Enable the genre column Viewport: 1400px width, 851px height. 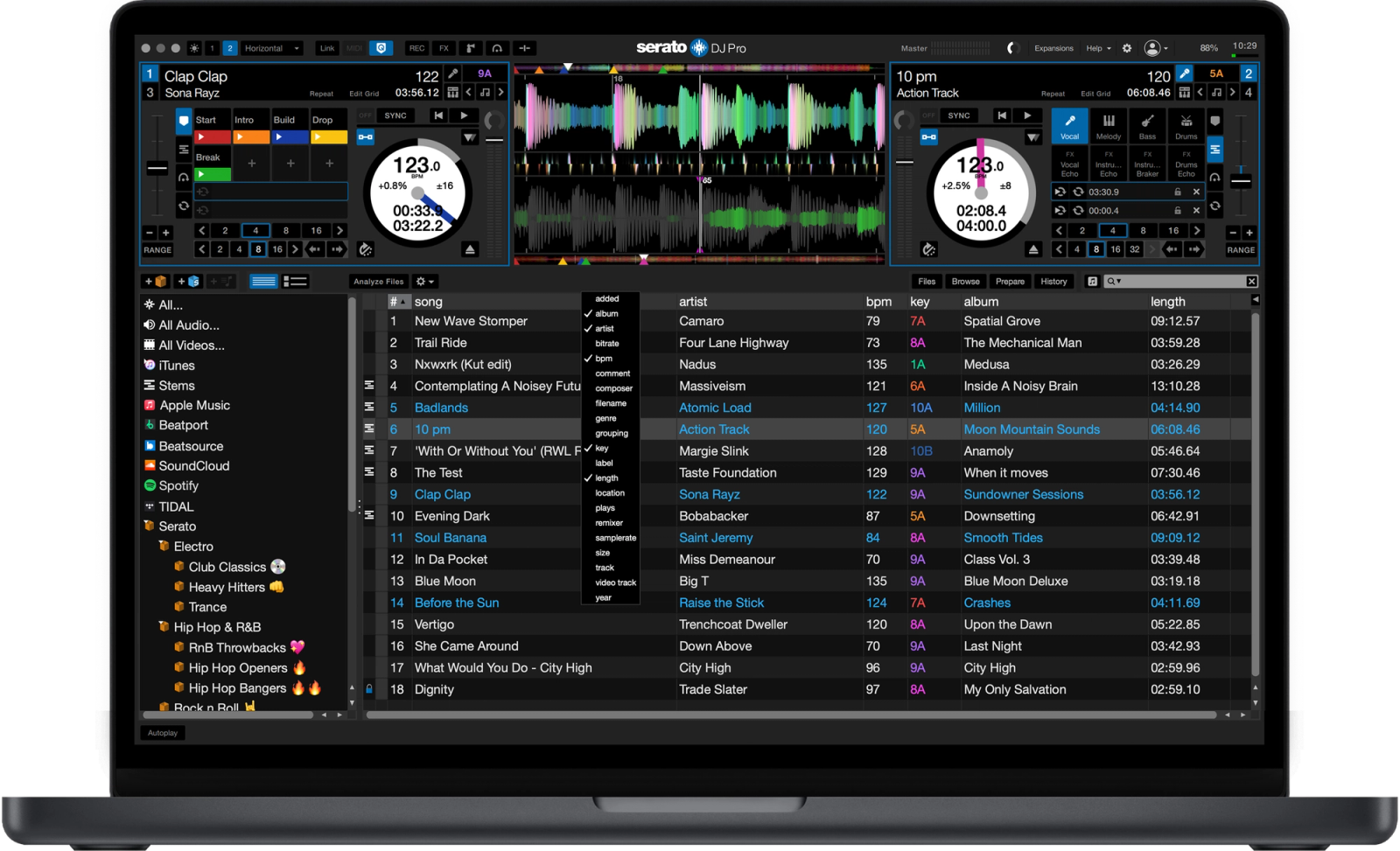tap(606, 418)
